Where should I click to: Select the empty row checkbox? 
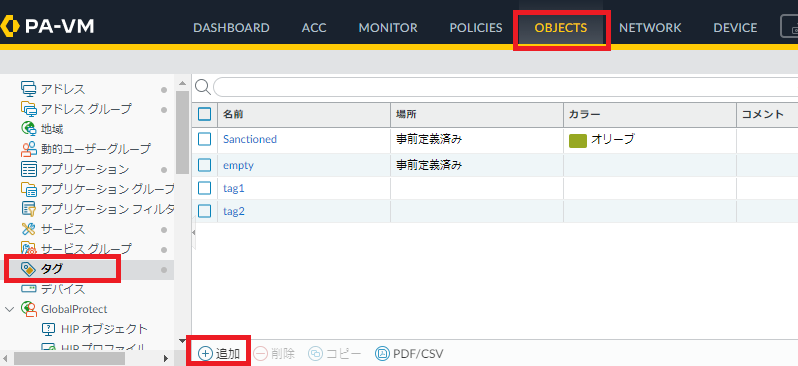click(x=204, y=165)
